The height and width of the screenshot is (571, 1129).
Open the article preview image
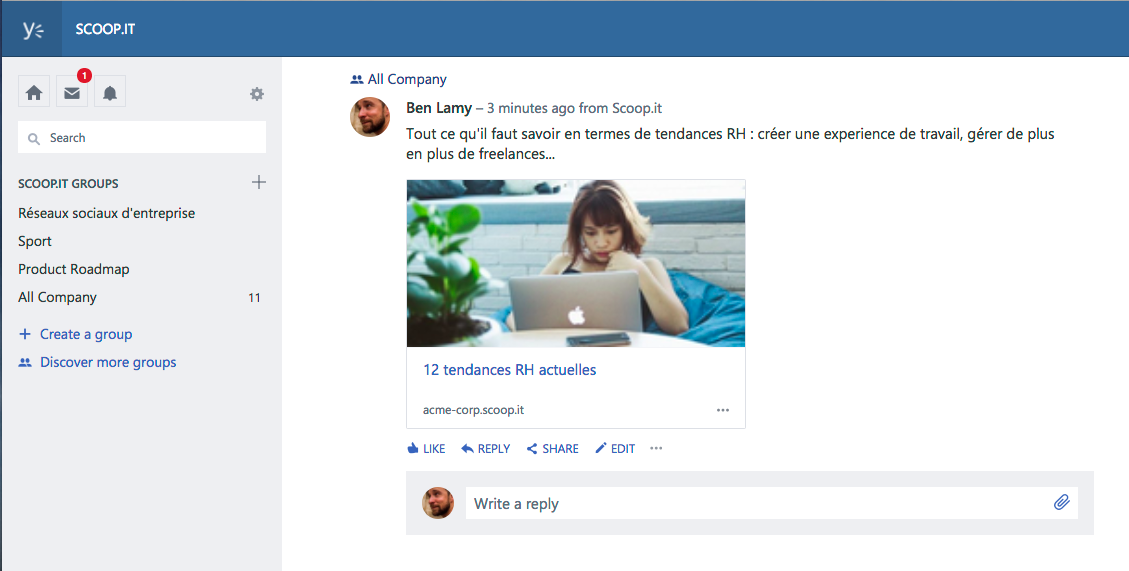[x=576, y=264]
